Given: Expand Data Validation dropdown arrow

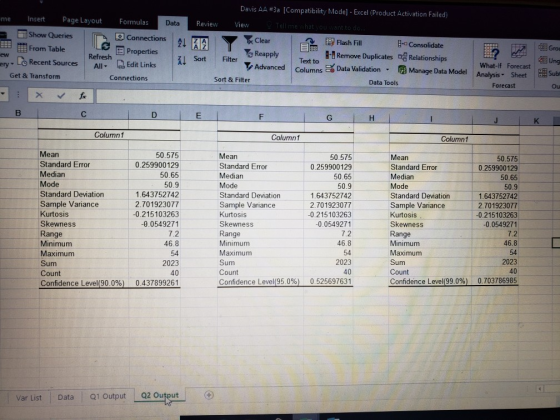Looking at the screenshot, I should tap(387, 69).
